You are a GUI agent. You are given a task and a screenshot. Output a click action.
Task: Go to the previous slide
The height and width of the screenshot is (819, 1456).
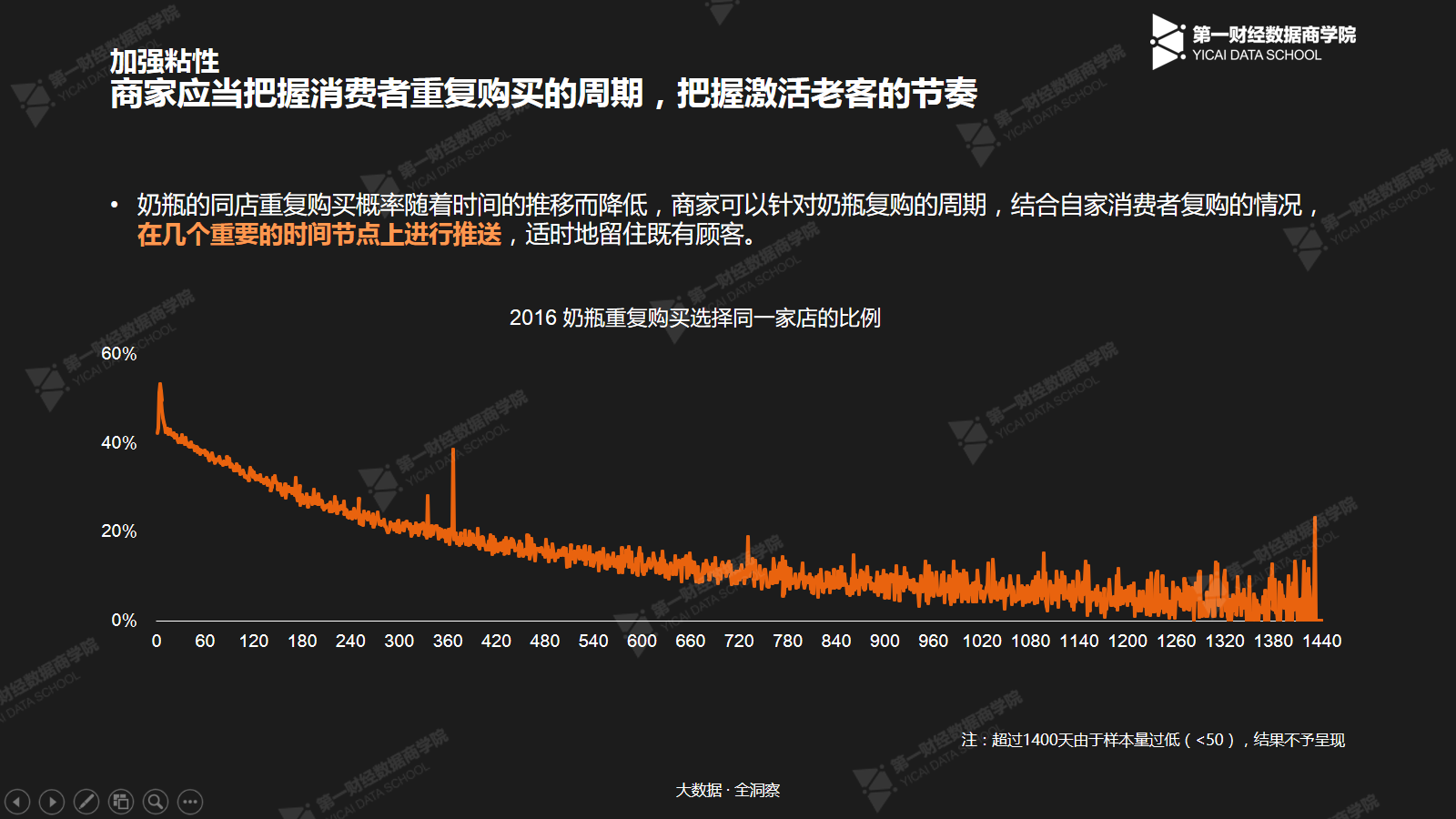(17, 802)
